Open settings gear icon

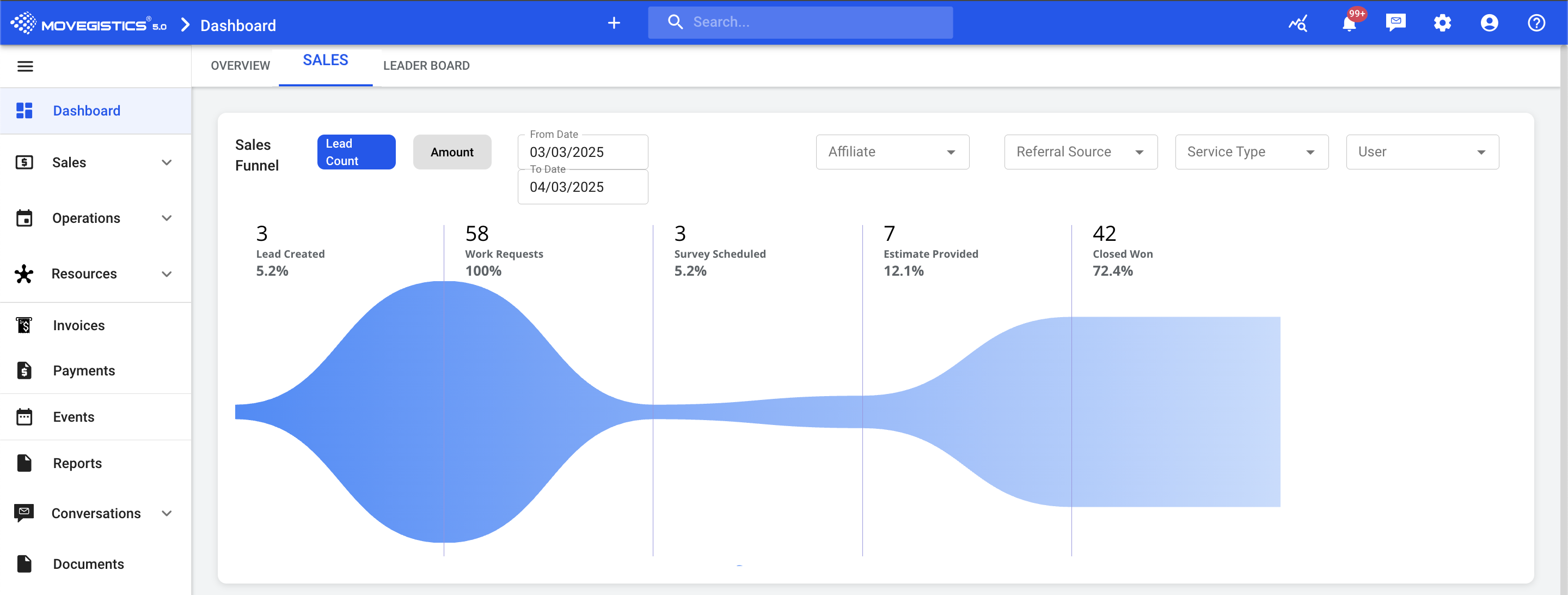click(x=1442, y=23)
